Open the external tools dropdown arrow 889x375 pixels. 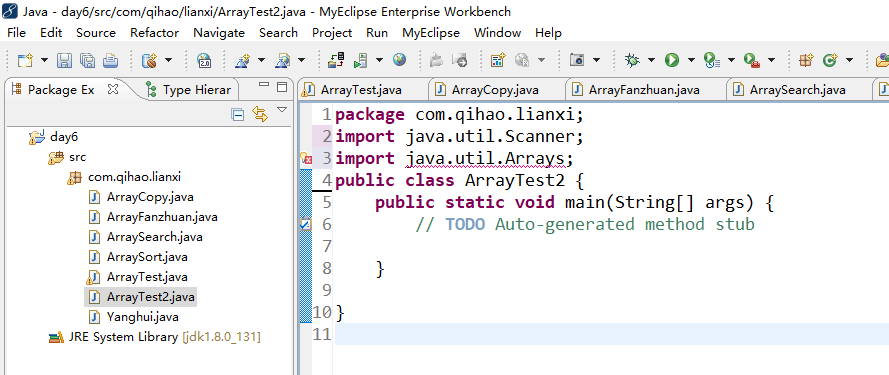click(771, 60)
